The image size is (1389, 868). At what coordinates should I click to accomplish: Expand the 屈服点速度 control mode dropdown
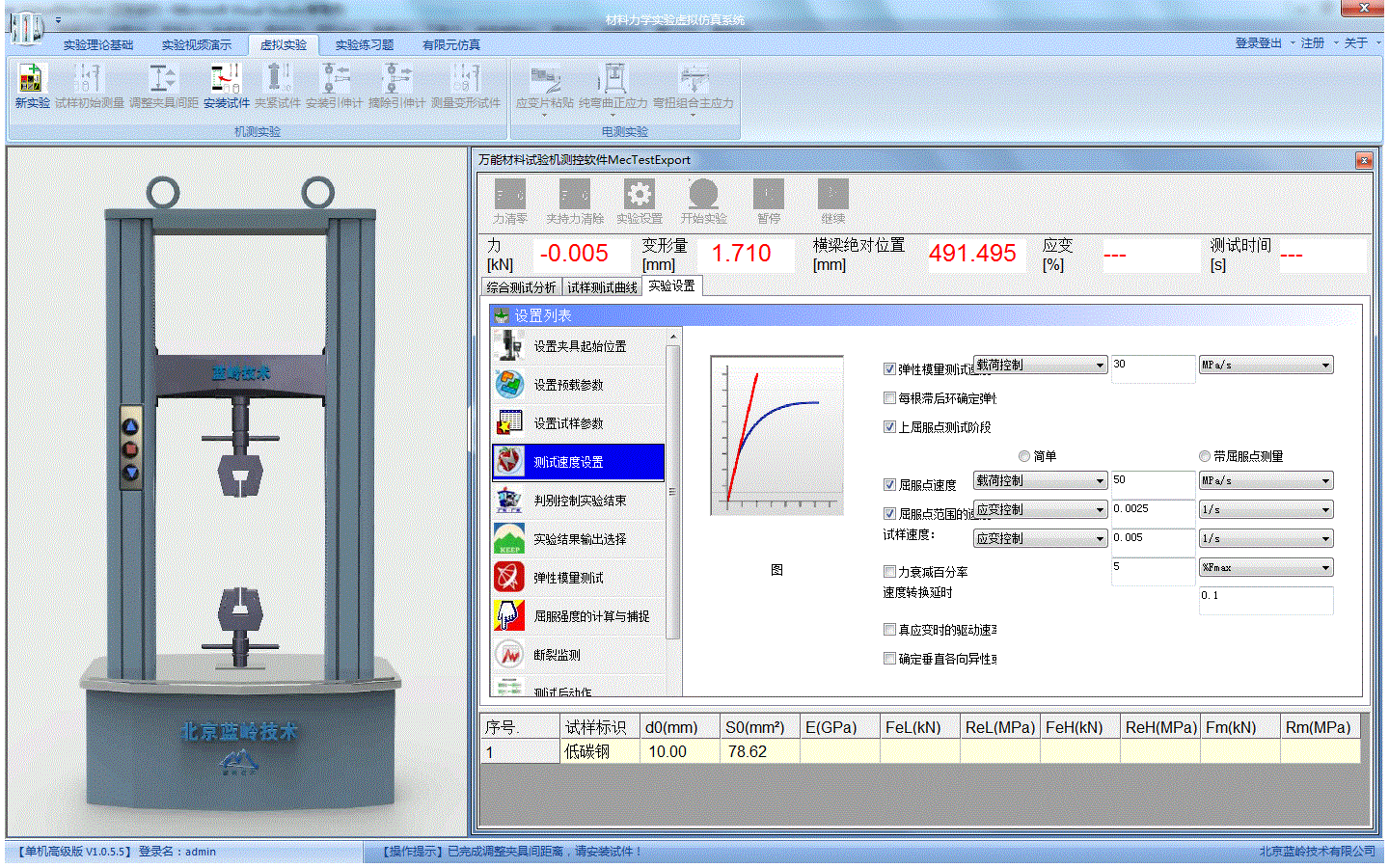[x=1100, y=481]
